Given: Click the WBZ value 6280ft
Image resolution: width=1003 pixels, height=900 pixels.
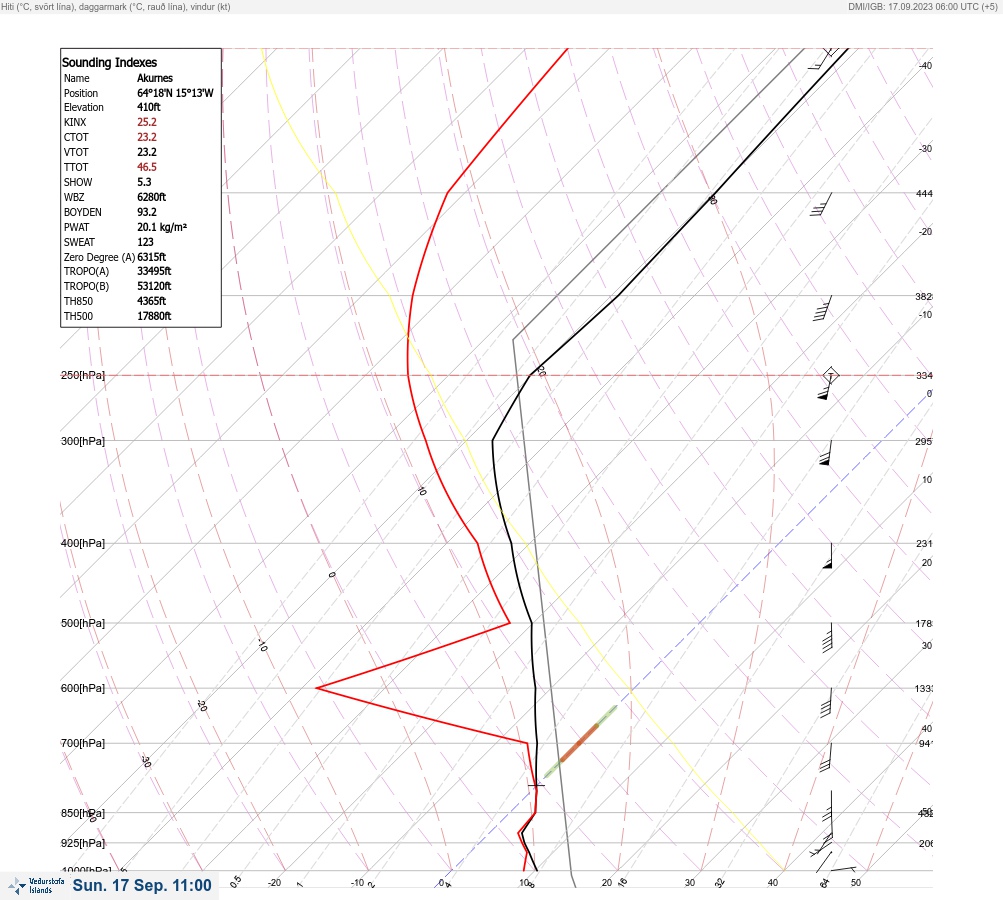Looking at the screenshot, I should [152, 197].
